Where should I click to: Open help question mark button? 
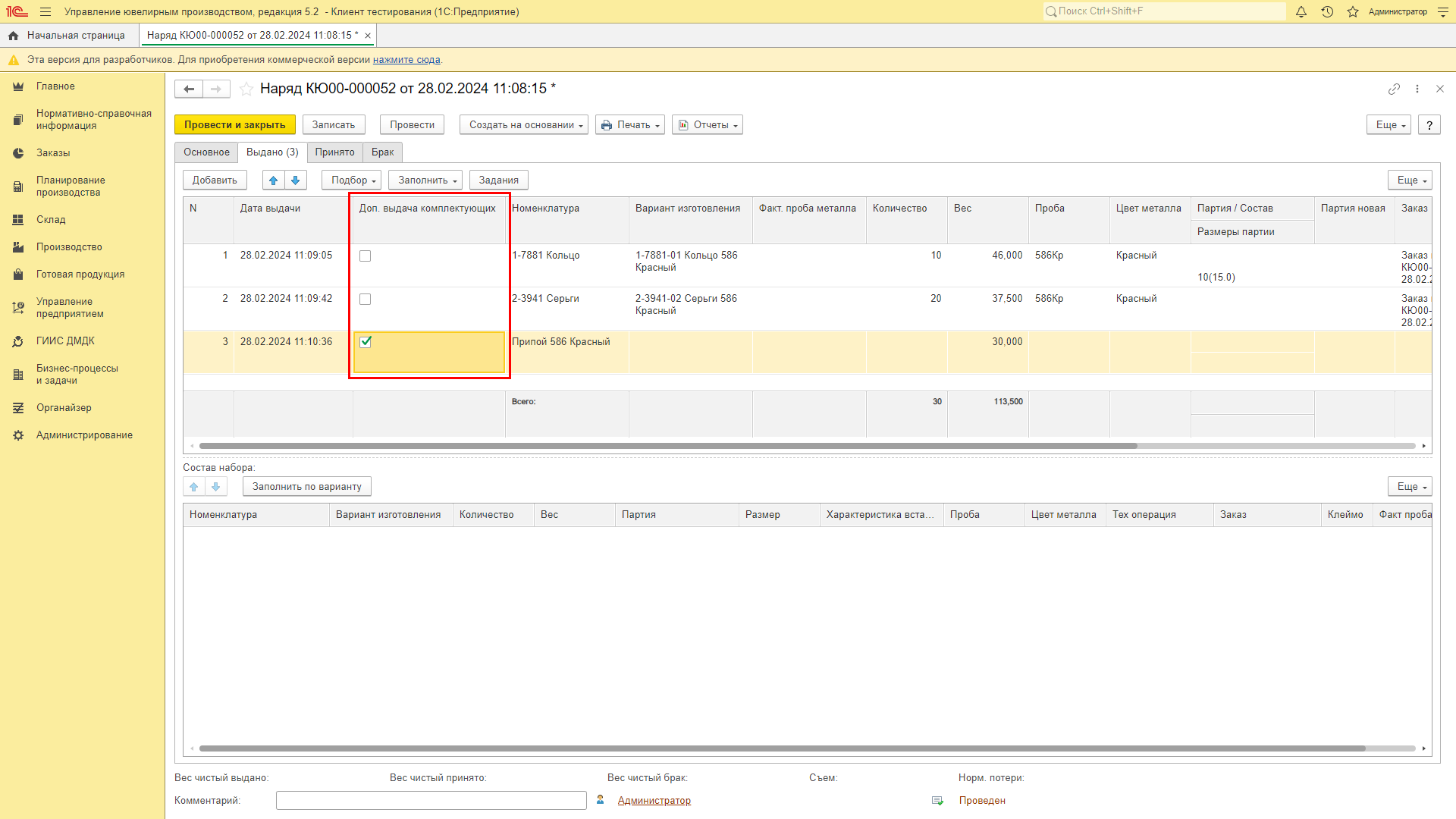click(x=1429, y=125)
